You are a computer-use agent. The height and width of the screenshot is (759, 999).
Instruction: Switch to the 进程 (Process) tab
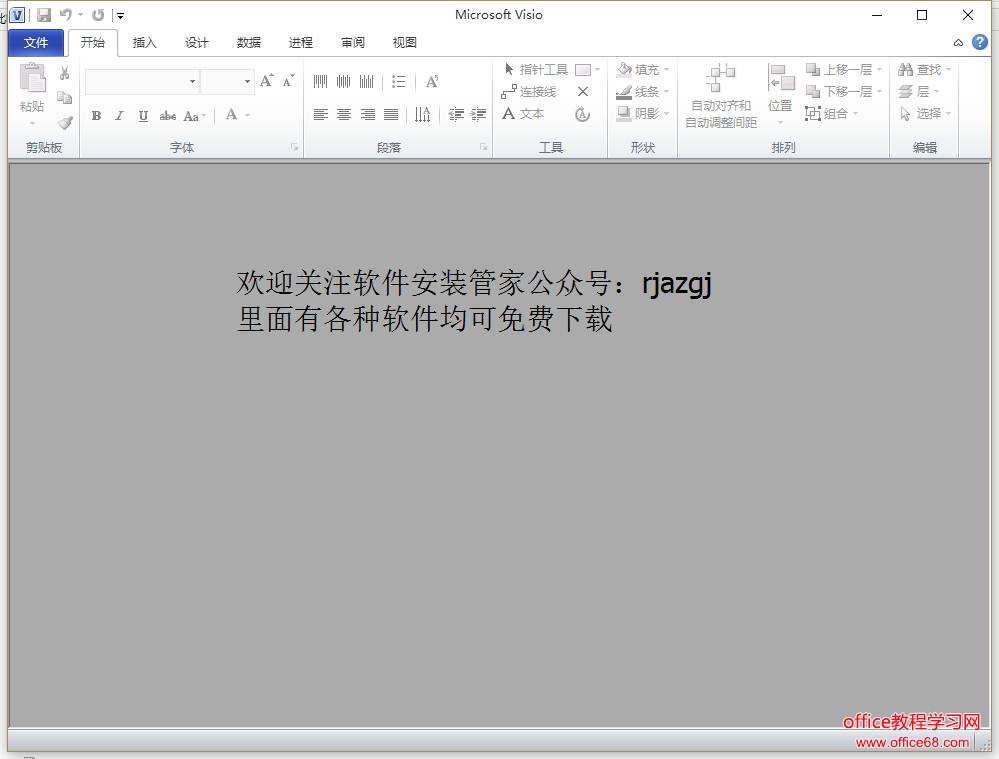301,43
